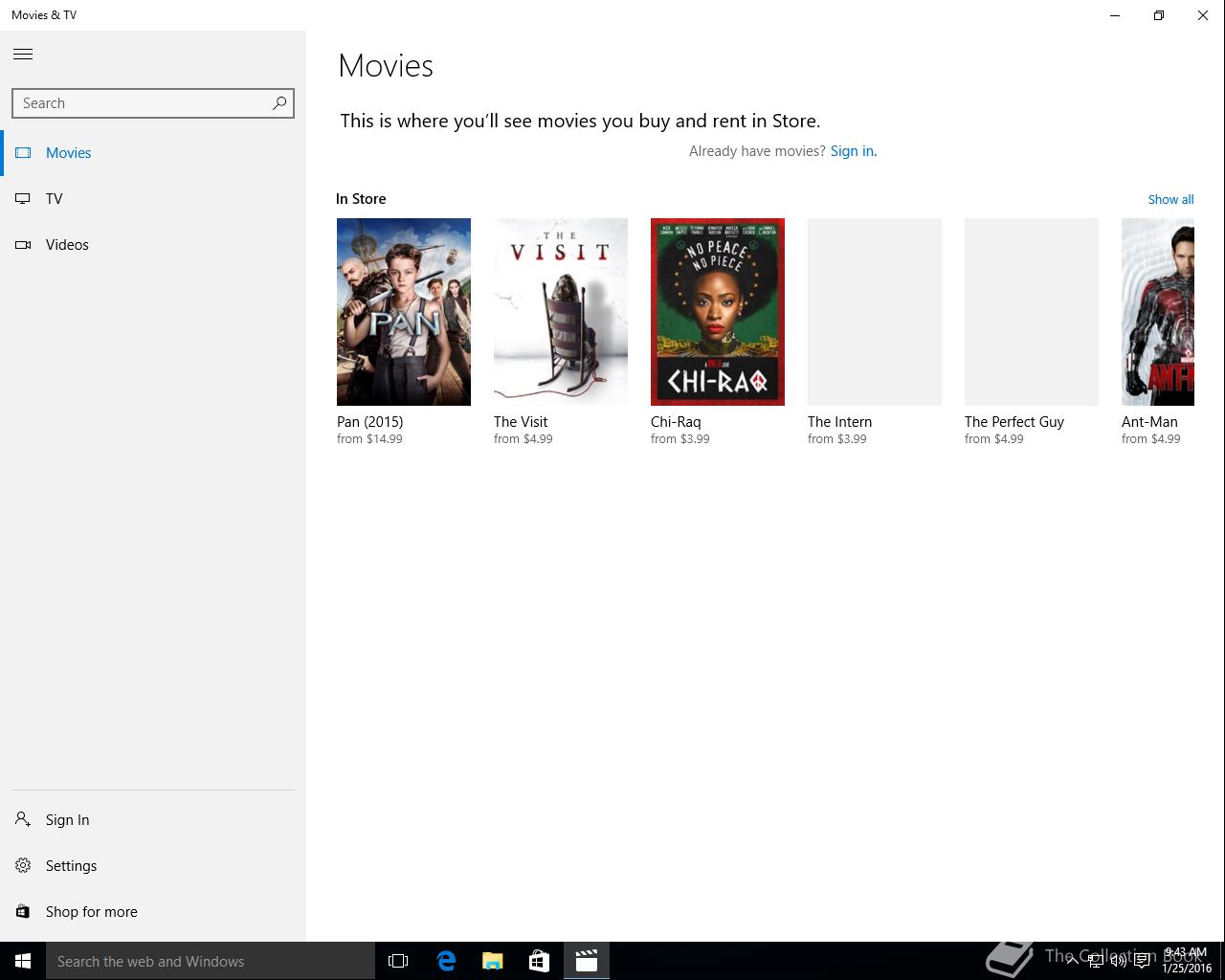1225x980 pixels.
Task: Click the Movies film icon in sidebar
Action: [x=23, y=153]
